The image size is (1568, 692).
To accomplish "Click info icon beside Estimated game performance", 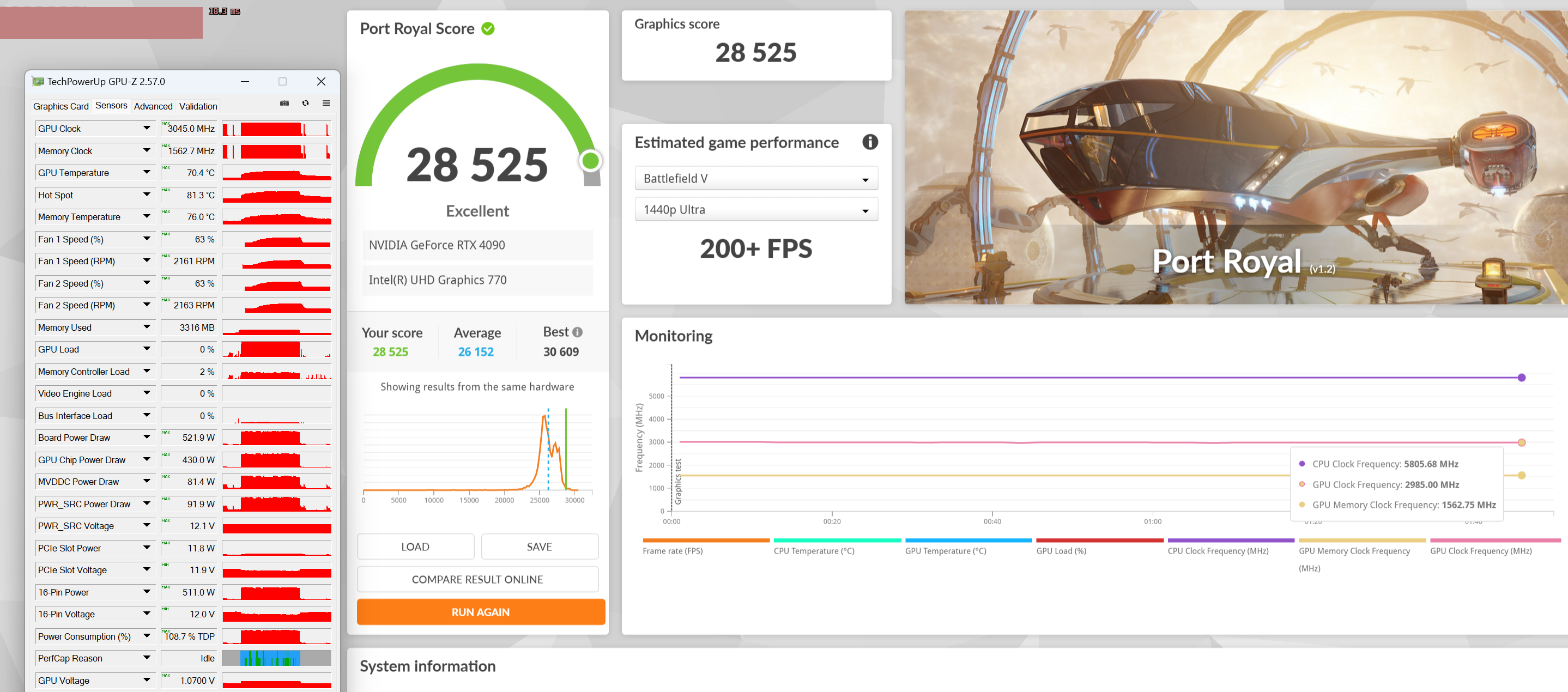I will pos(870,142).
